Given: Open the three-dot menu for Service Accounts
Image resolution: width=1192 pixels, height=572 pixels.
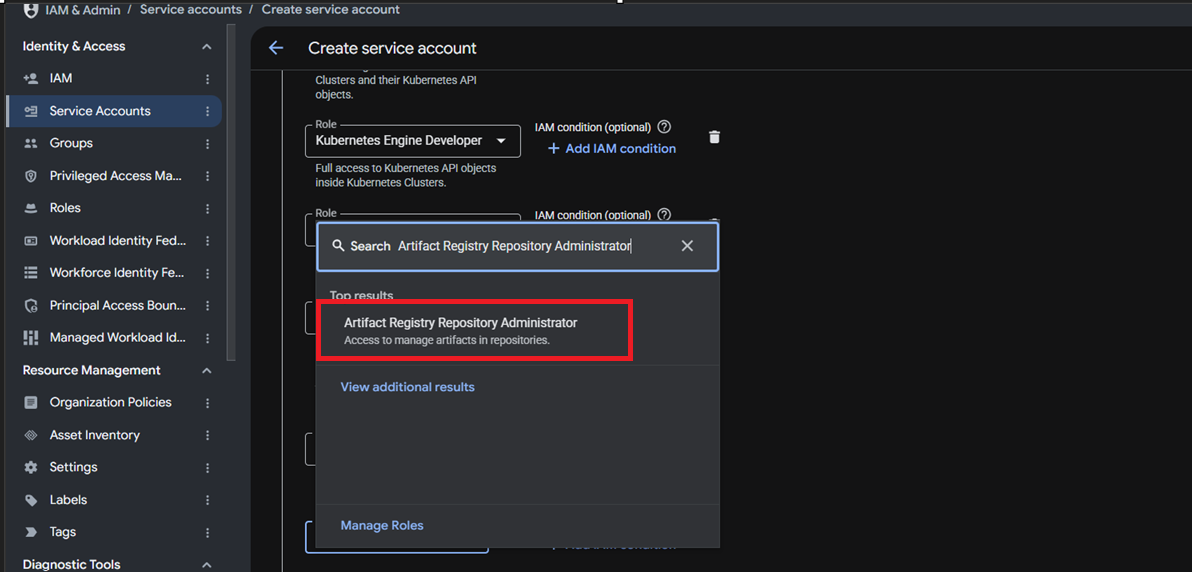Looking at the screenshot, I should coord(208,111).
